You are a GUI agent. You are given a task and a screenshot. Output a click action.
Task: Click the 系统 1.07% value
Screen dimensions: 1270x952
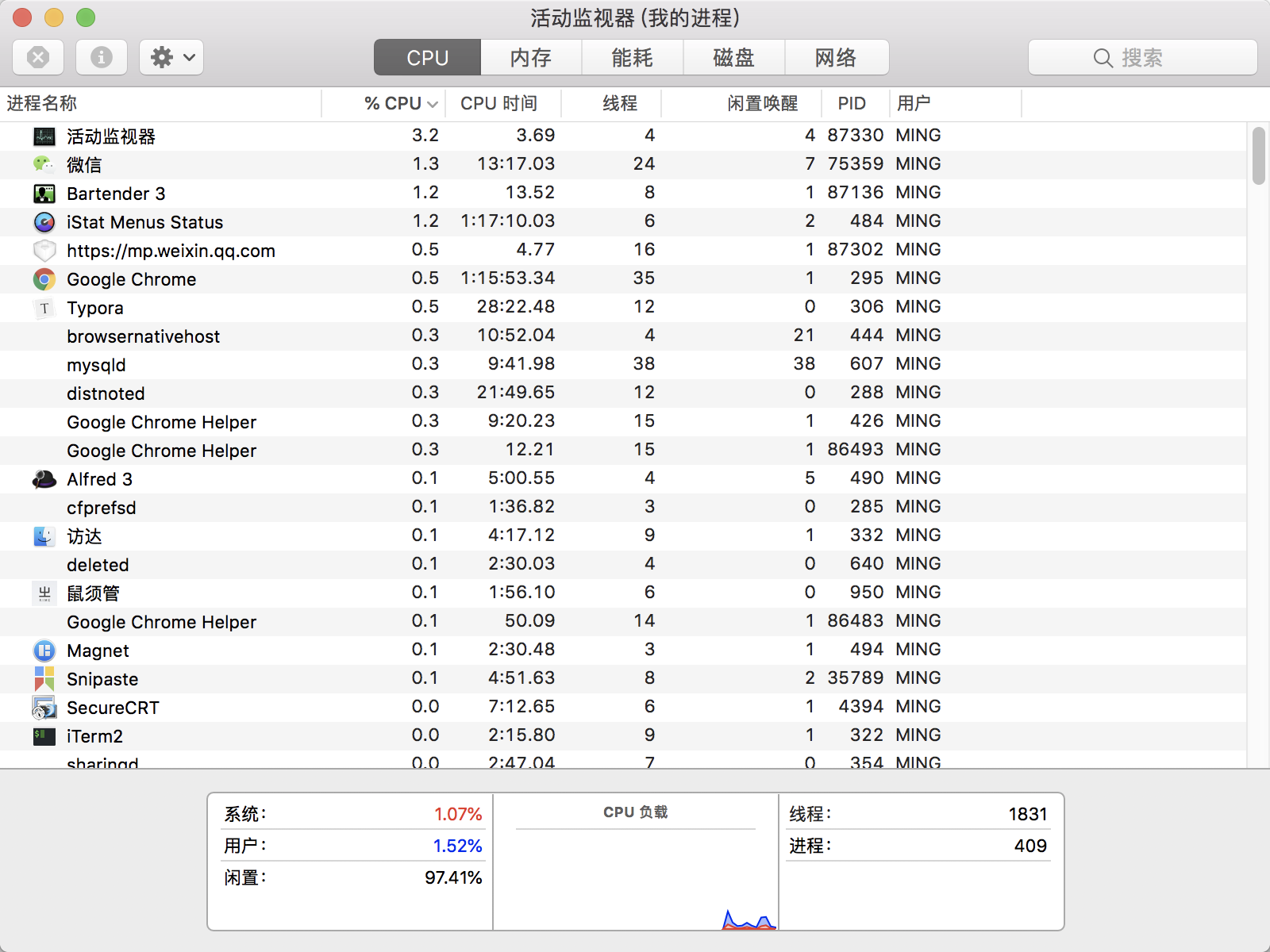[458, 814]
